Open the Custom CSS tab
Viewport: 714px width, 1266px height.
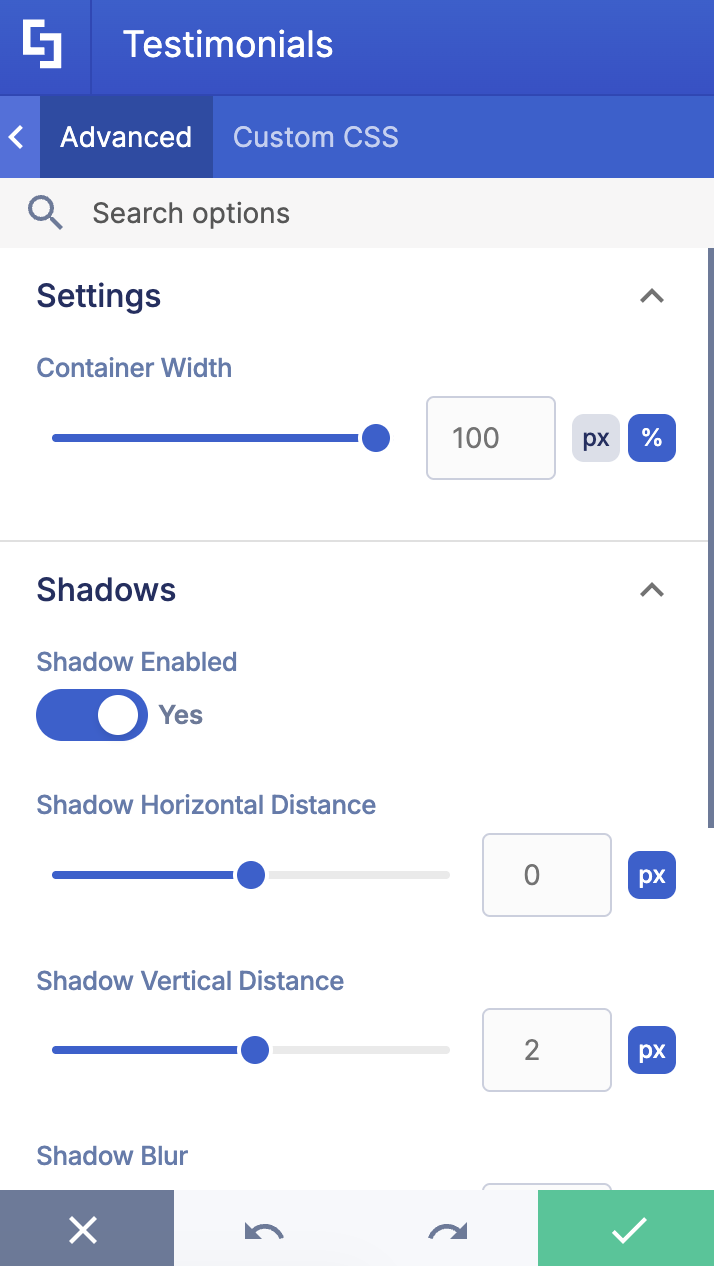(x=315, y=136)
